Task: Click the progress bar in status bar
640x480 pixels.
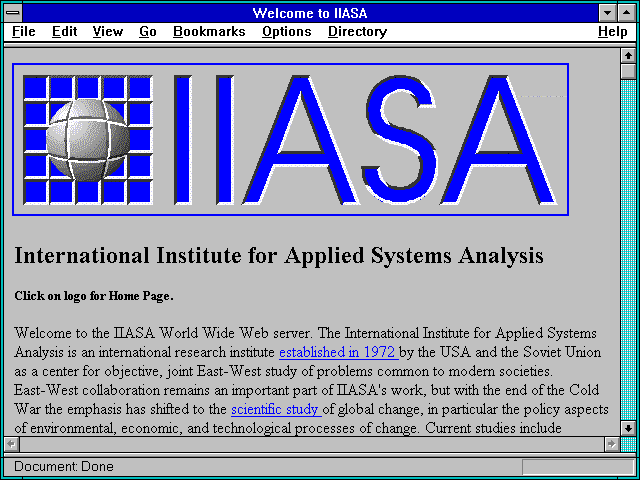Action: click(578, 466)
